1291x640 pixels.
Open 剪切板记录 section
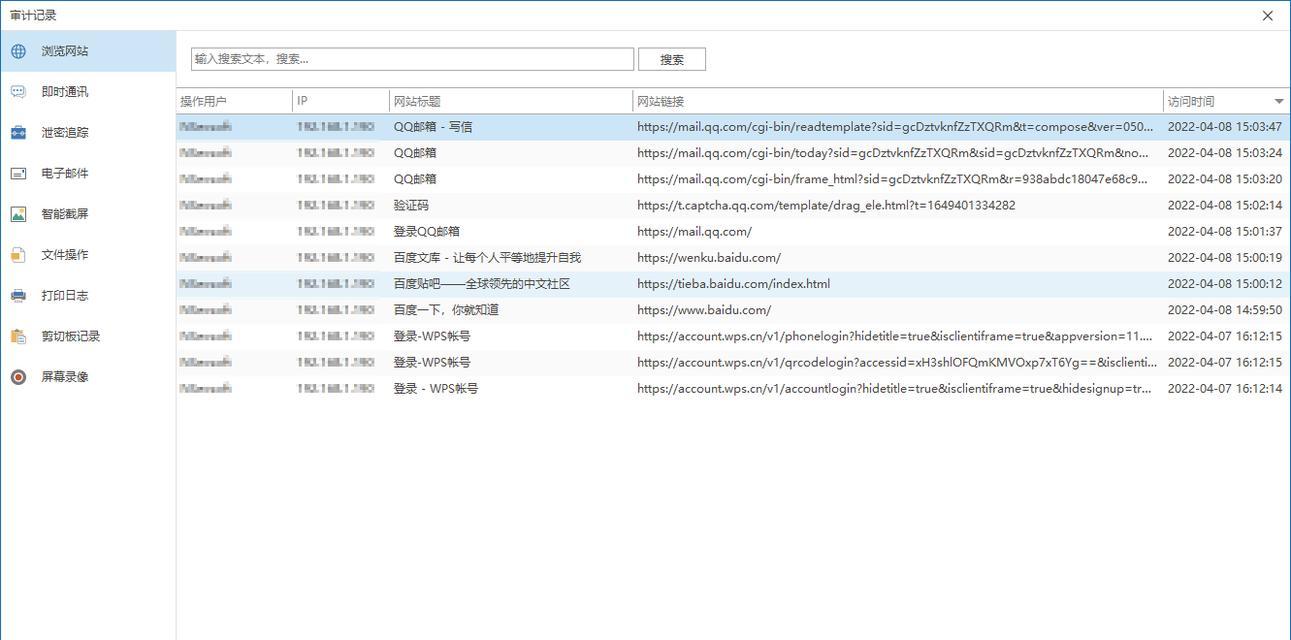(88, 336)
